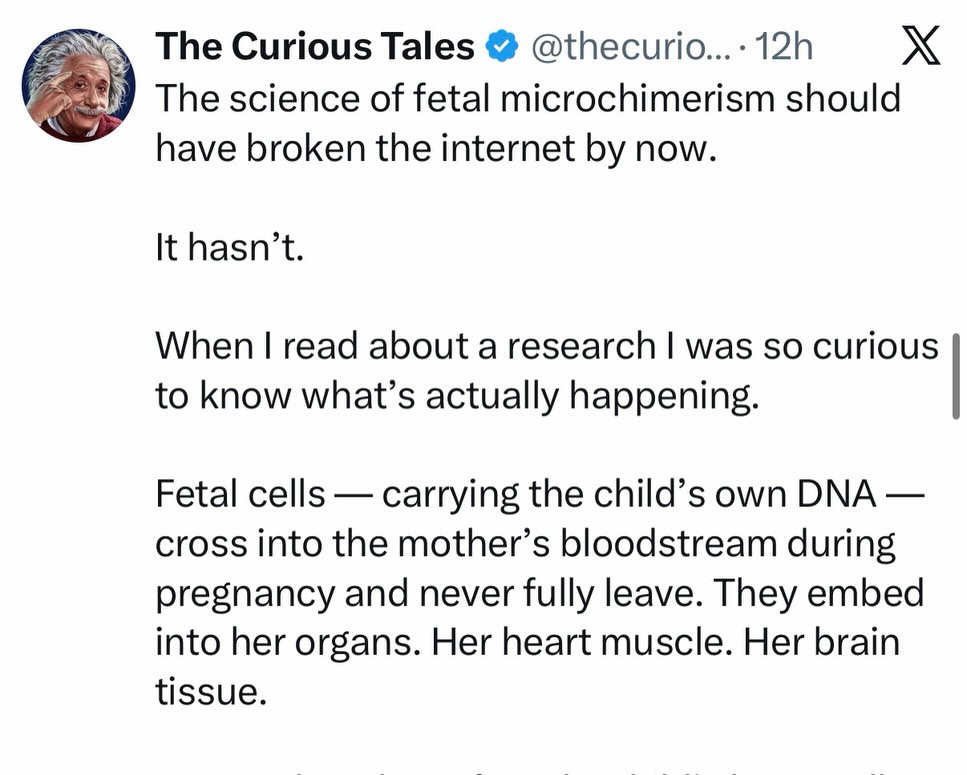Open the 12h timestamp link
The image size is (967, 775).
point(785,46)
